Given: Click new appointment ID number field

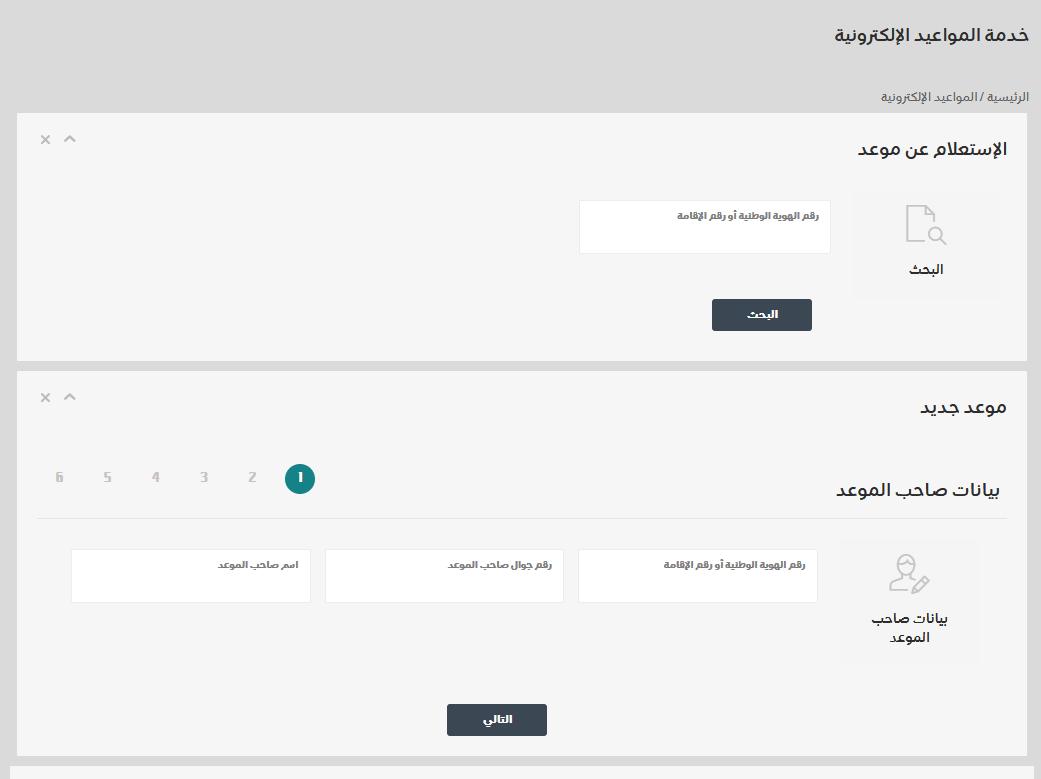Looking at the screenshot, I should [x=698, y=577].
